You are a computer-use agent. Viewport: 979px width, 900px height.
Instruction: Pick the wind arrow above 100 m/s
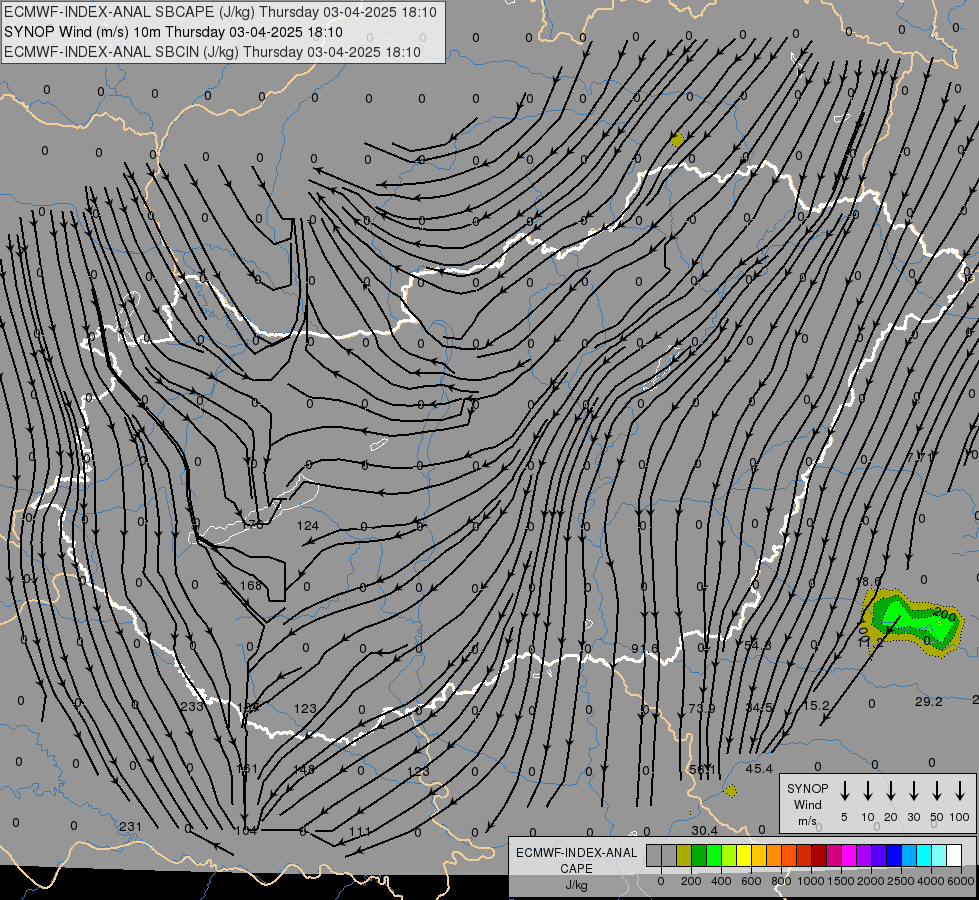[x=960, y=791]
